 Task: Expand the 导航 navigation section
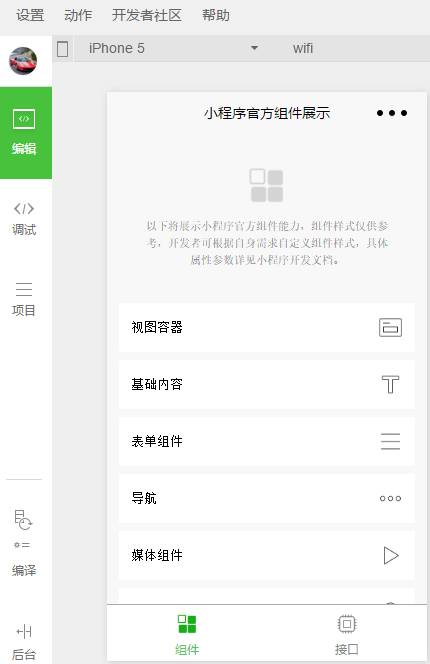(267, 498)
